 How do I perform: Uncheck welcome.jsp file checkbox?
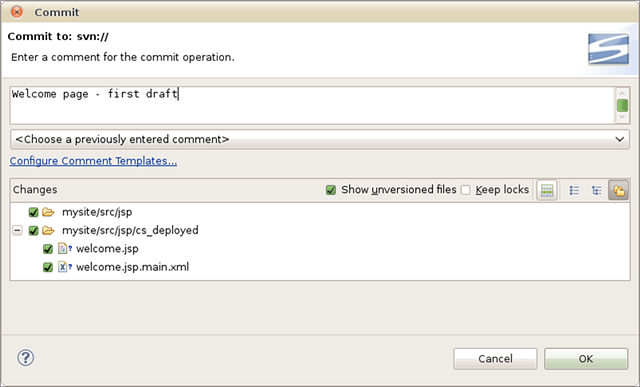click(48, 249)
